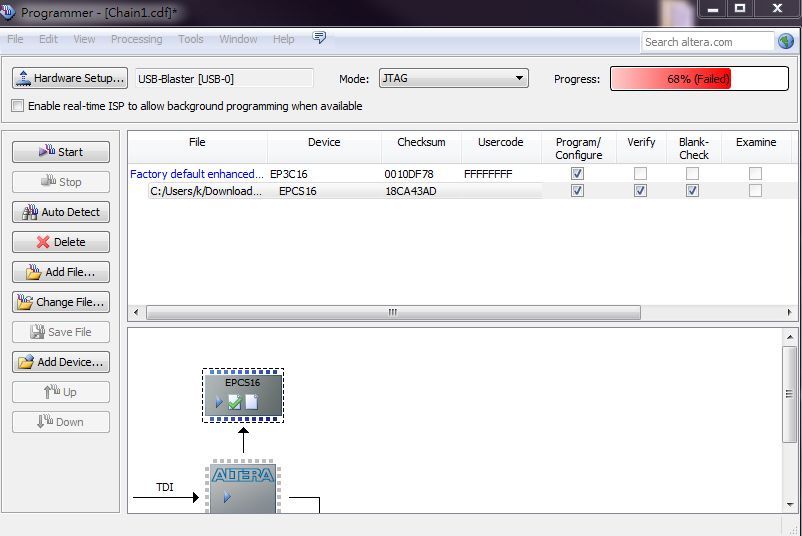
Task: Open the Edit menu
Action: (x=49, y=39)
